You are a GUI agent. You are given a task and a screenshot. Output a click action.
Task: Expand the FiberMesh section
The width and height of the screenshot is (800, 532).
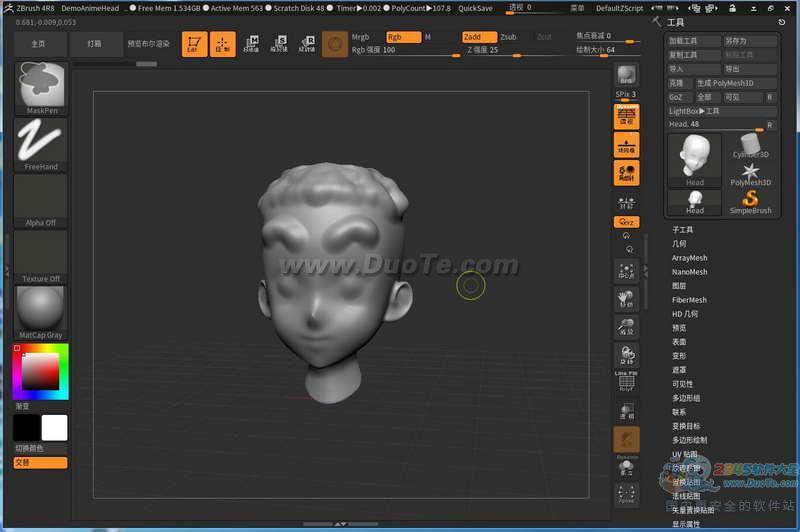point(689,300)
